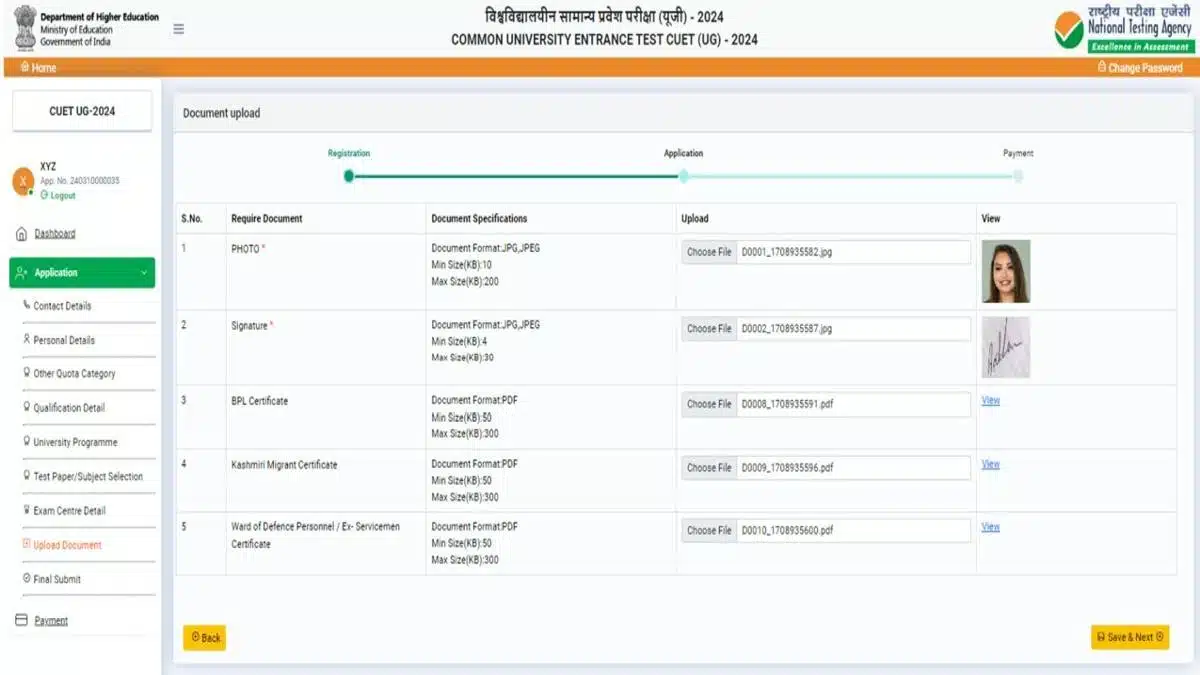Click the Payment step marker

[x=1018, y=176]
